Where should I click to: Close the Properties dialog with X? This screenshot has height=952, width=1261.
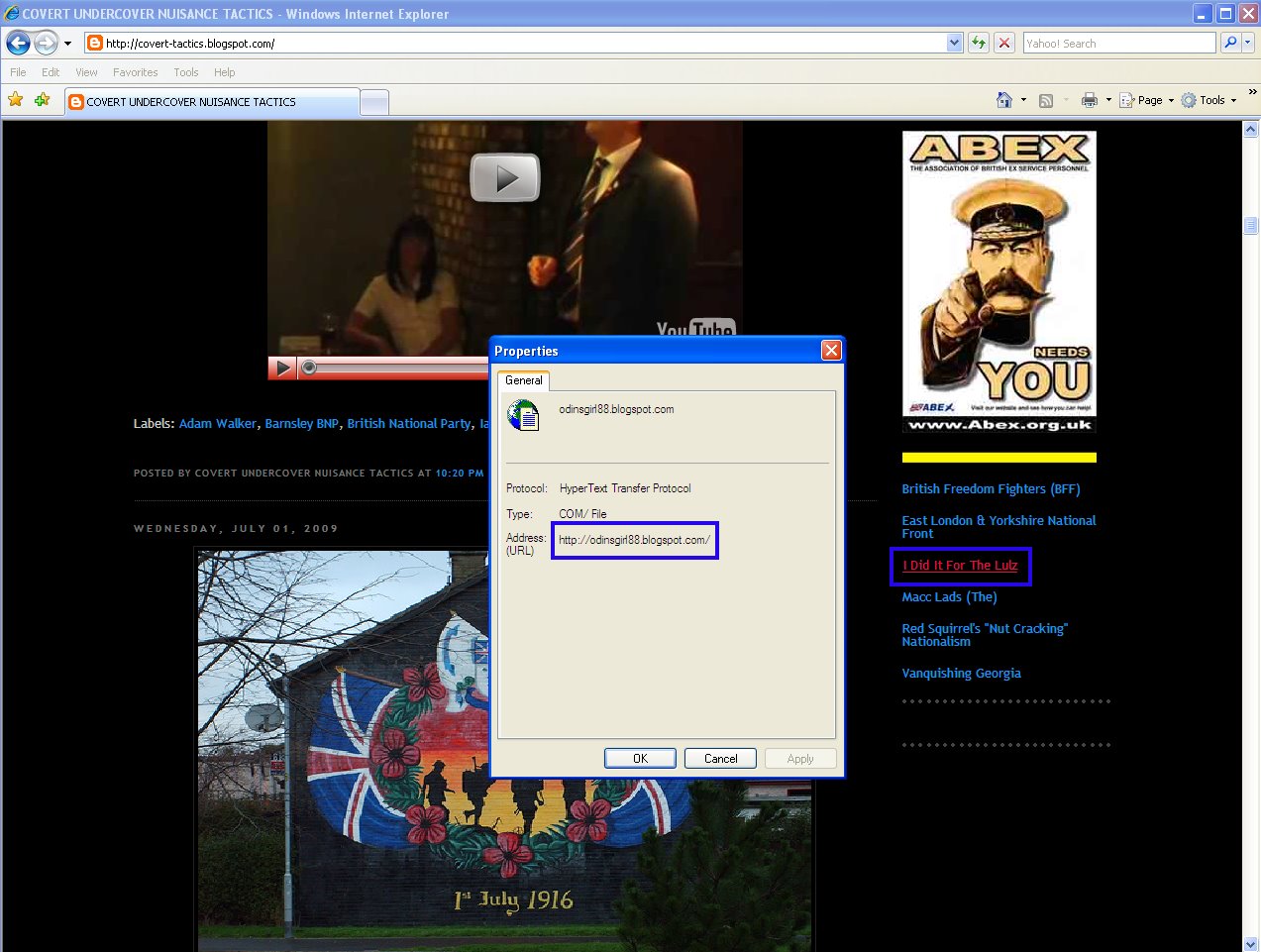[831, 350]
